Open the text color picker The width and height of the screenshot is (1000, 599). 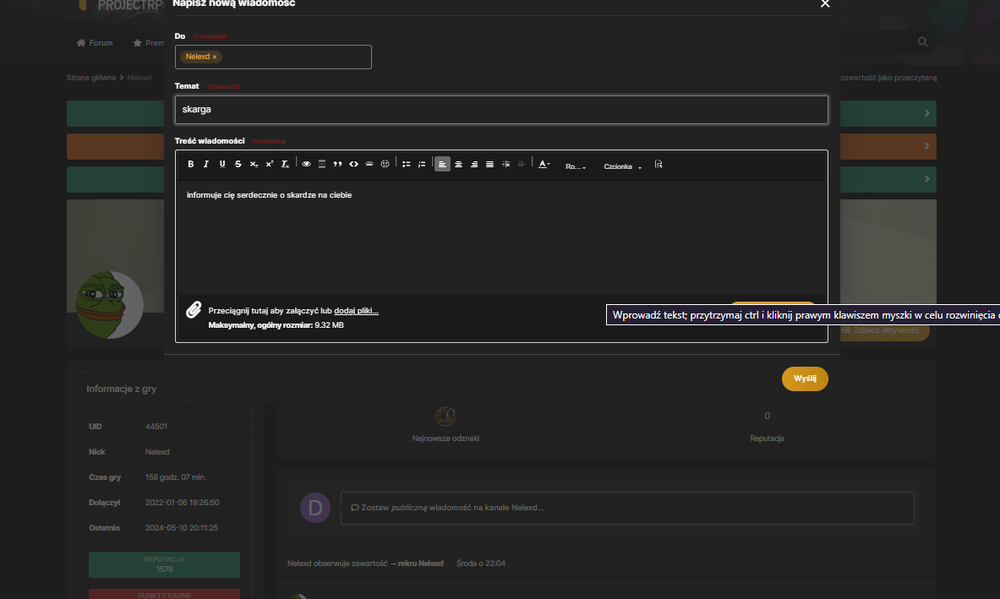click(x=543, y=165)
